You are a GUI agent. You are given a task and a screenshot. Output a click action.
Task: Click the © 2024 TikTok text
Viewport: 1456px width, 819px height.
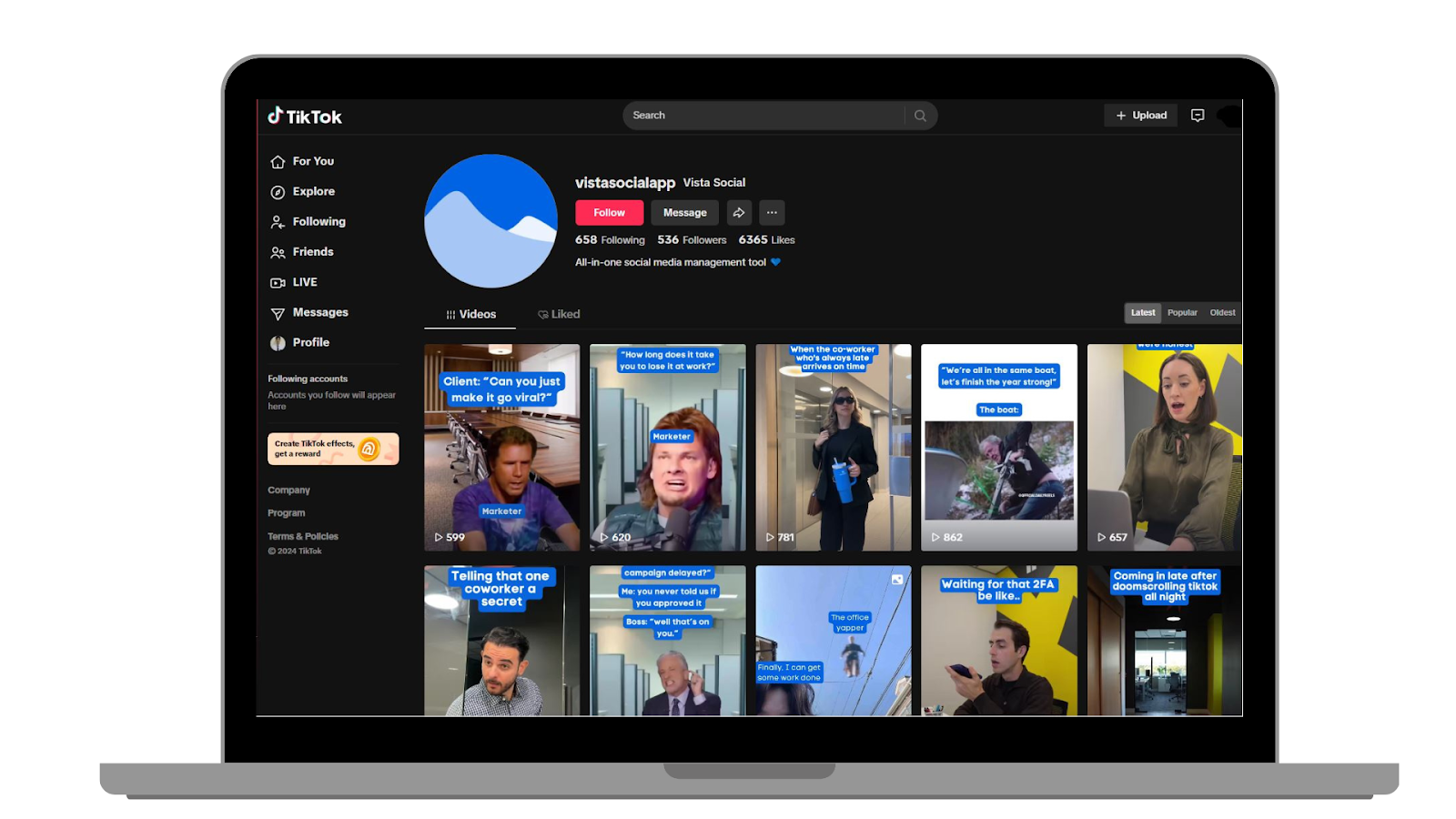pyautogui.click(x=295, y=551)
